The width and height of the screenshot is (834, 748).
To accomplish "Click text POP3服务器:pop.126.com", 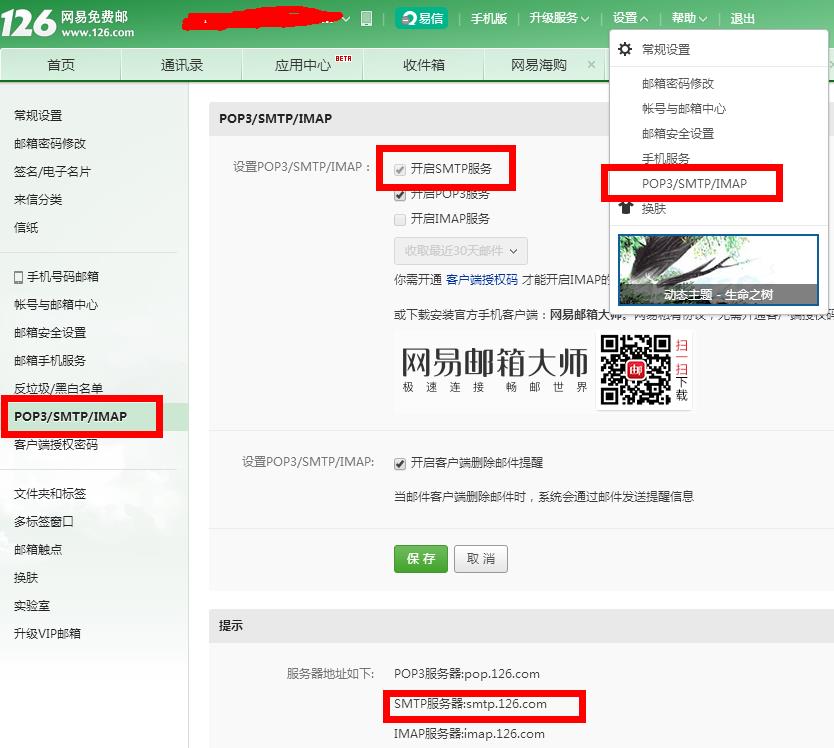I will [x=466, y=674].
